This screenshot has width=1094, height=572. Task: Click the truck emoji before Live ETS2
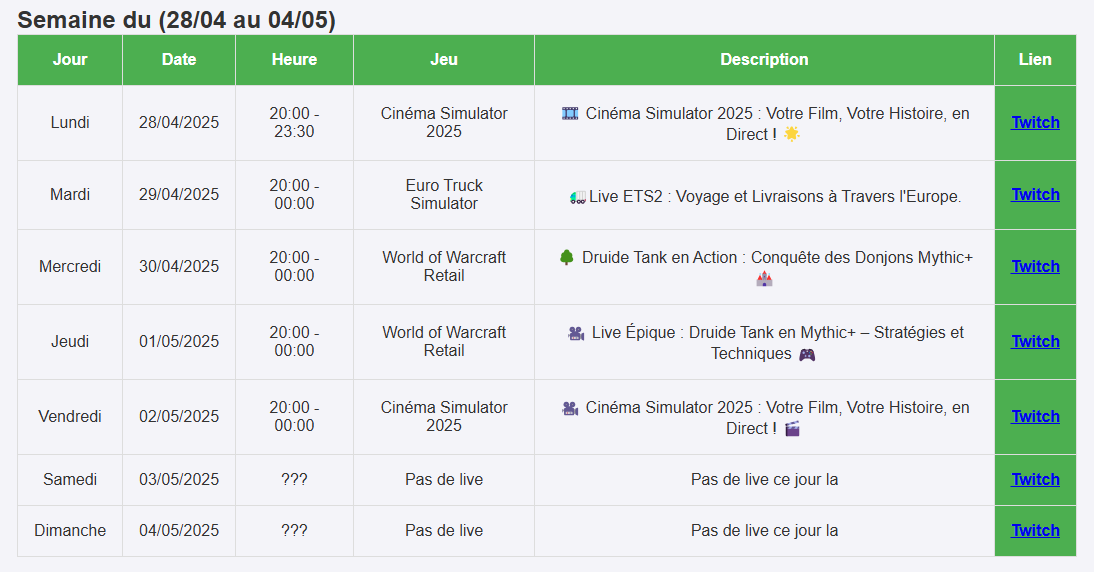point(577,198)
